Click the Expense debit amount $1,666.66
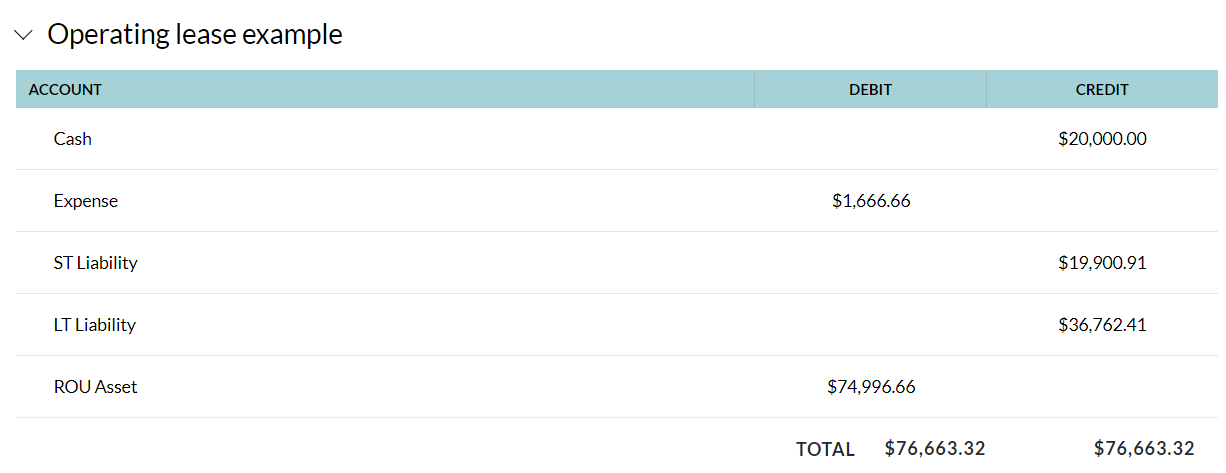Image resolution: width=1226 pixels, height=473 pixels. point(871,201)
